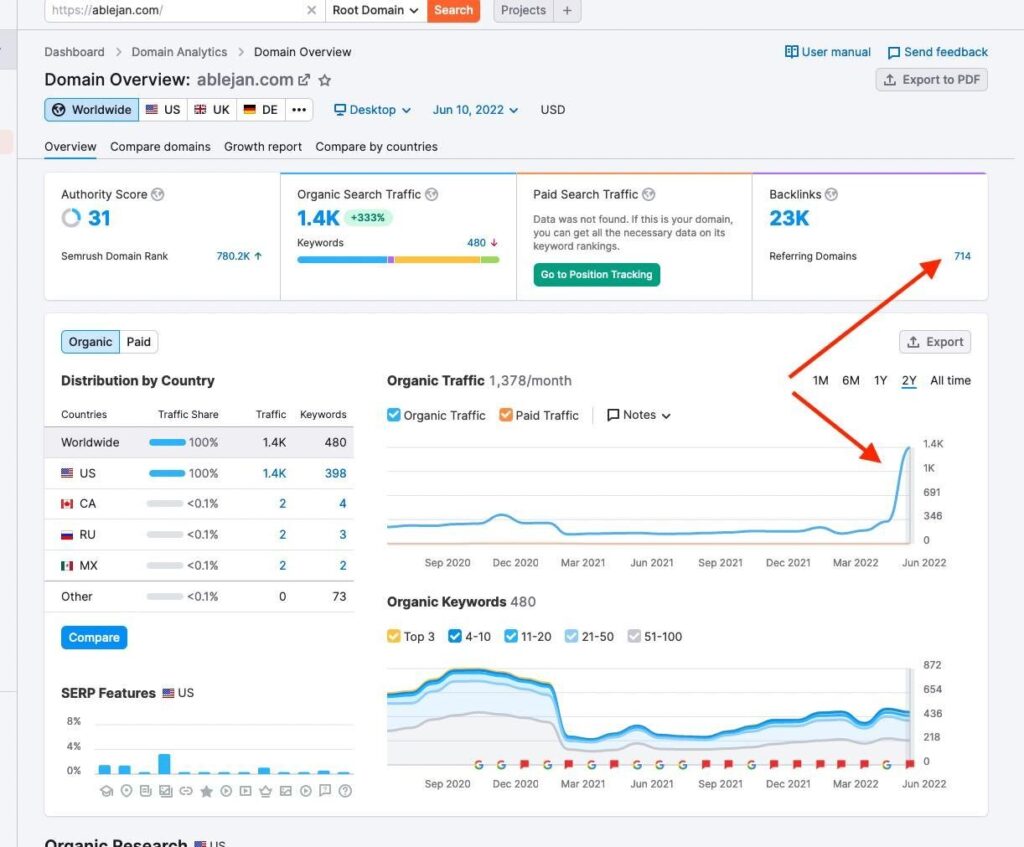Click the orange Search button
The width and height of the screenshot is (1024, 847).
(x=453, y=10)
